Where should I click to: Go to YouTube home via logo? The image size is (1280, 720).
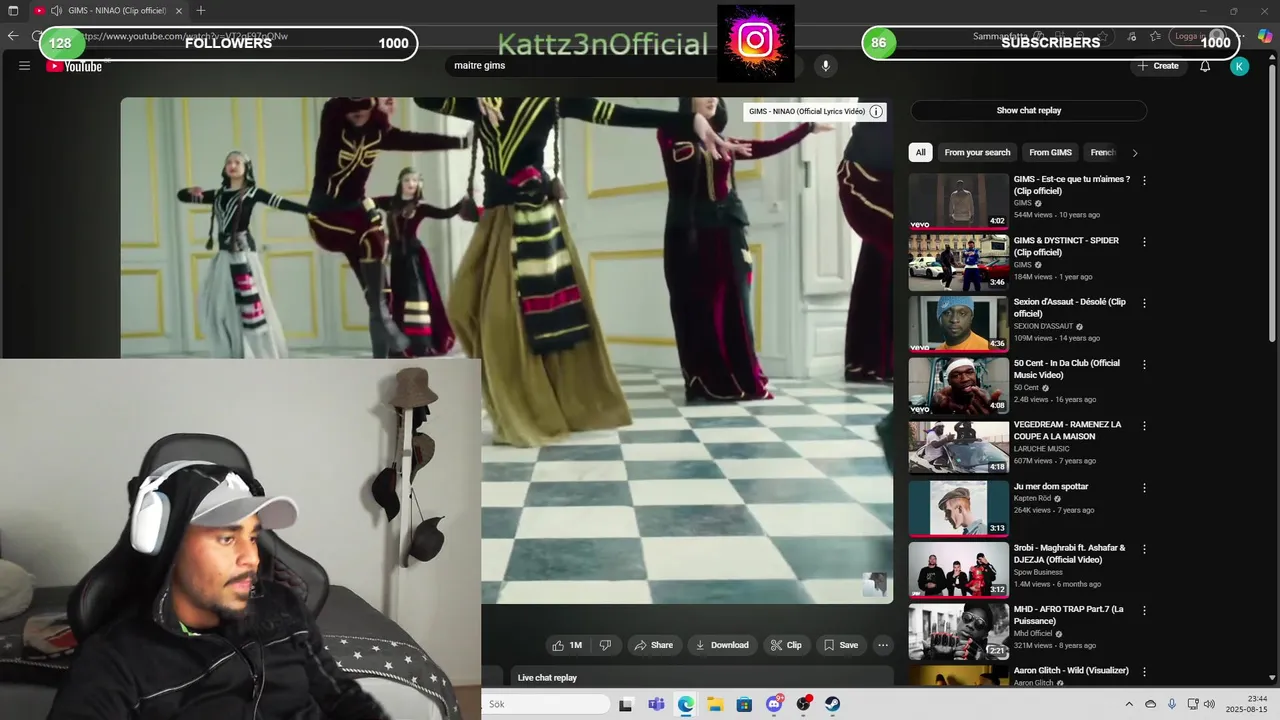click(x=74, y=66)
